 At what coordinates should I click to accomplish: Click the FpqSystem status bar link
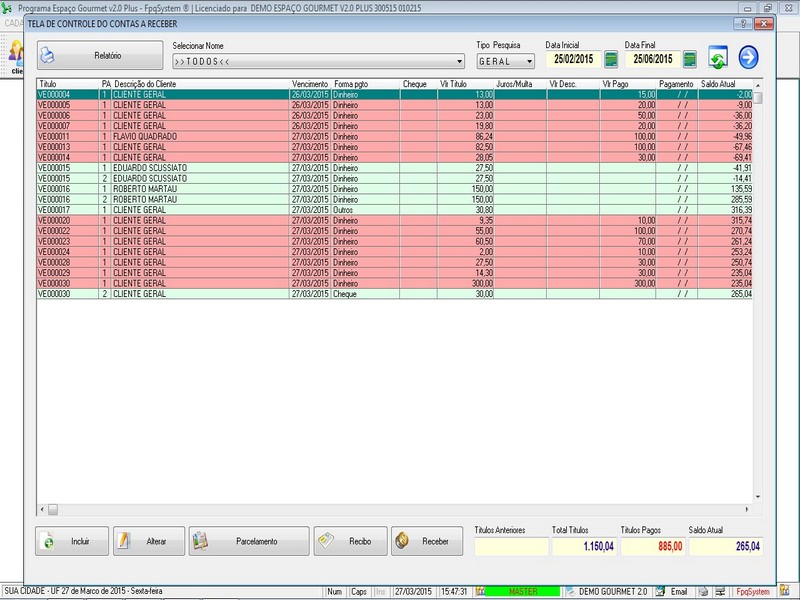pos(753,592)
